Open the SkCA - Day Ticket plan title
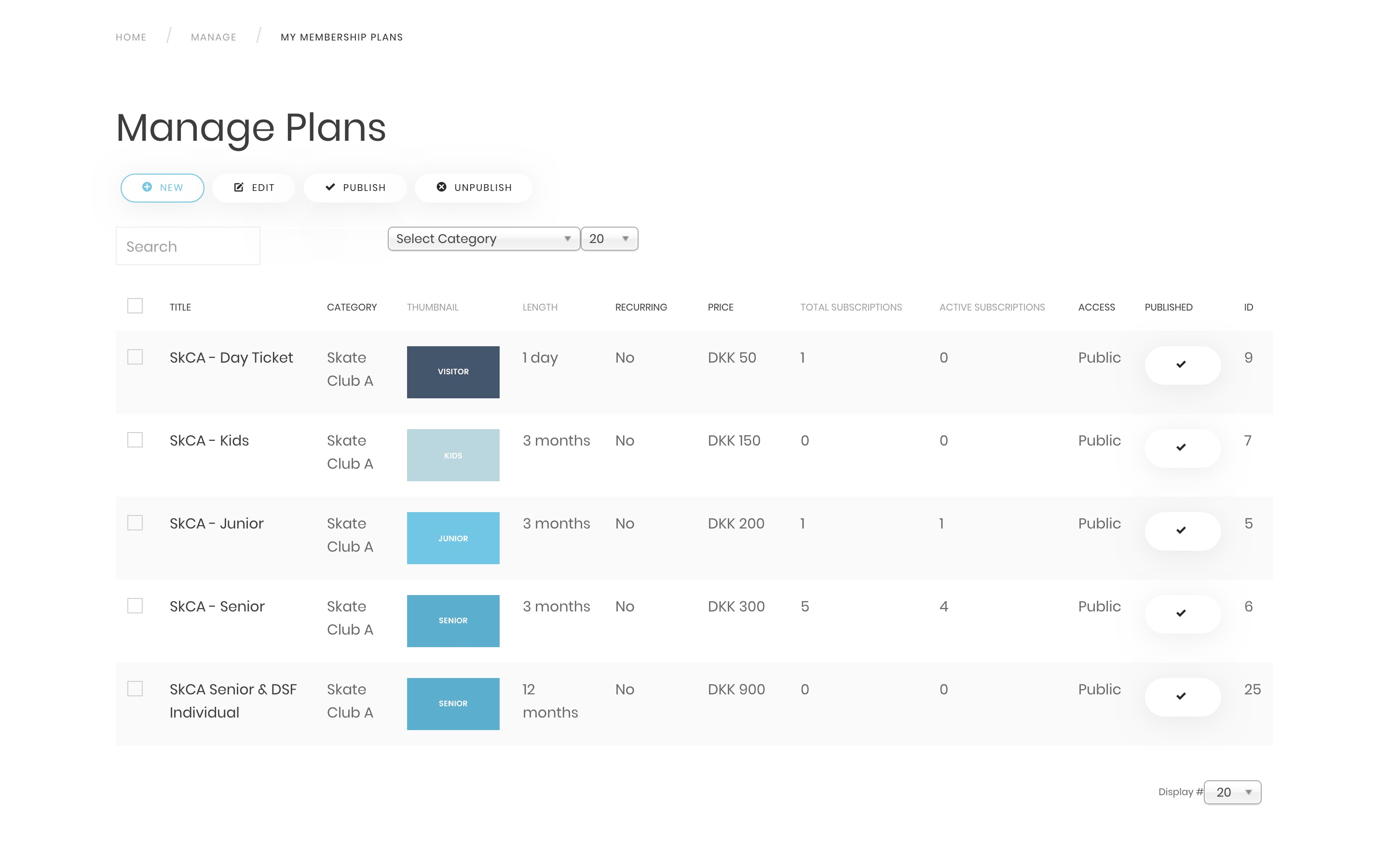Viewport: 1389px width, 868px height. click(x=231, y=358)
